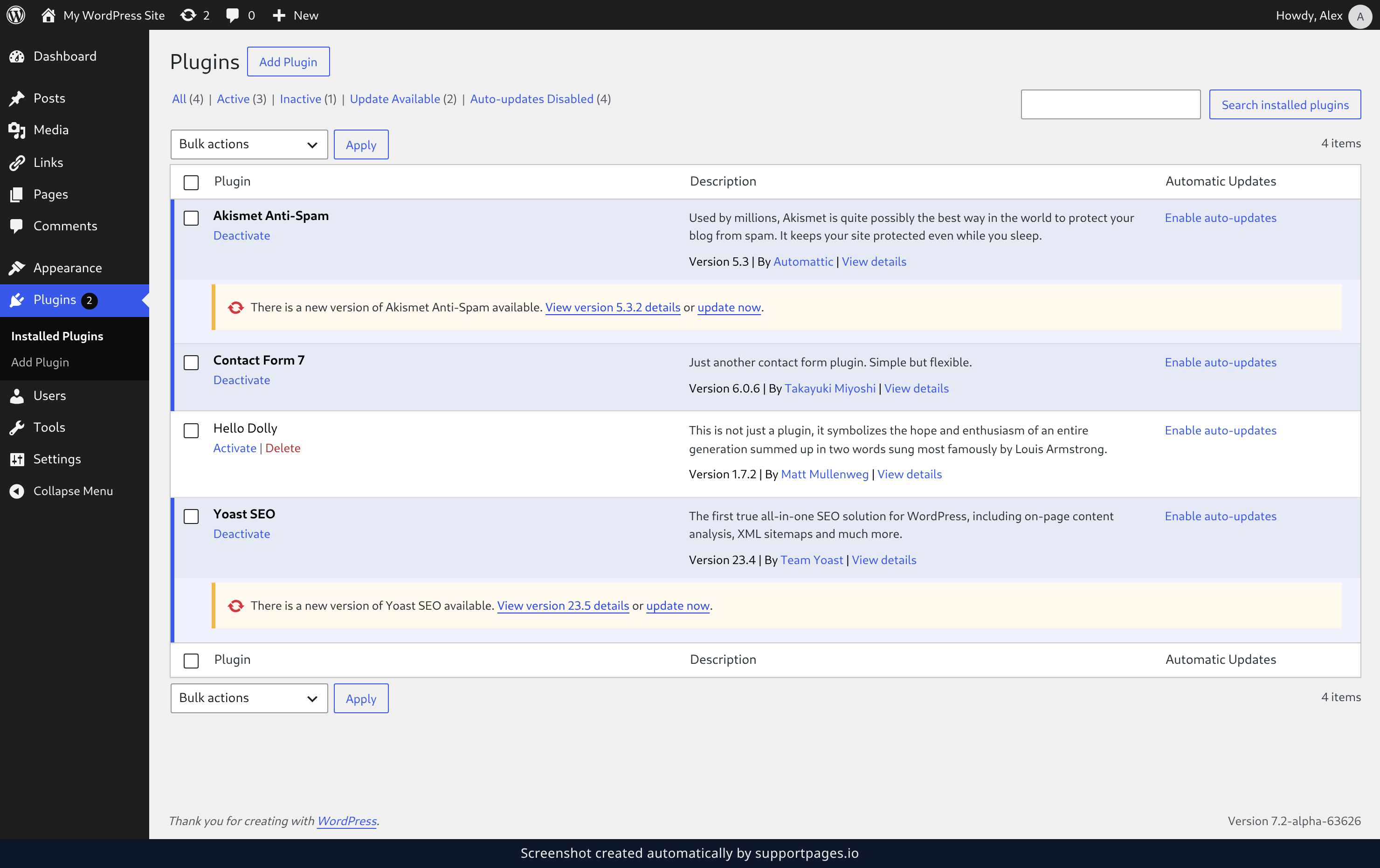Deactivate the Contact Form 7 plugin
The image size is (1380, 868).
click(x=241, y=380)
